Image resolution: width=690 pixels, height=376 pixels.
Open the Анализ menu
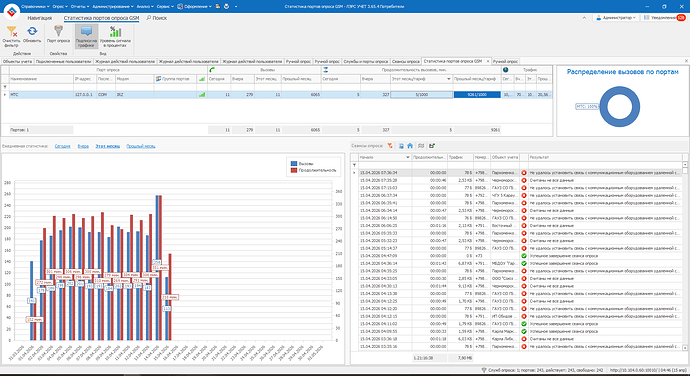[145, 7]
